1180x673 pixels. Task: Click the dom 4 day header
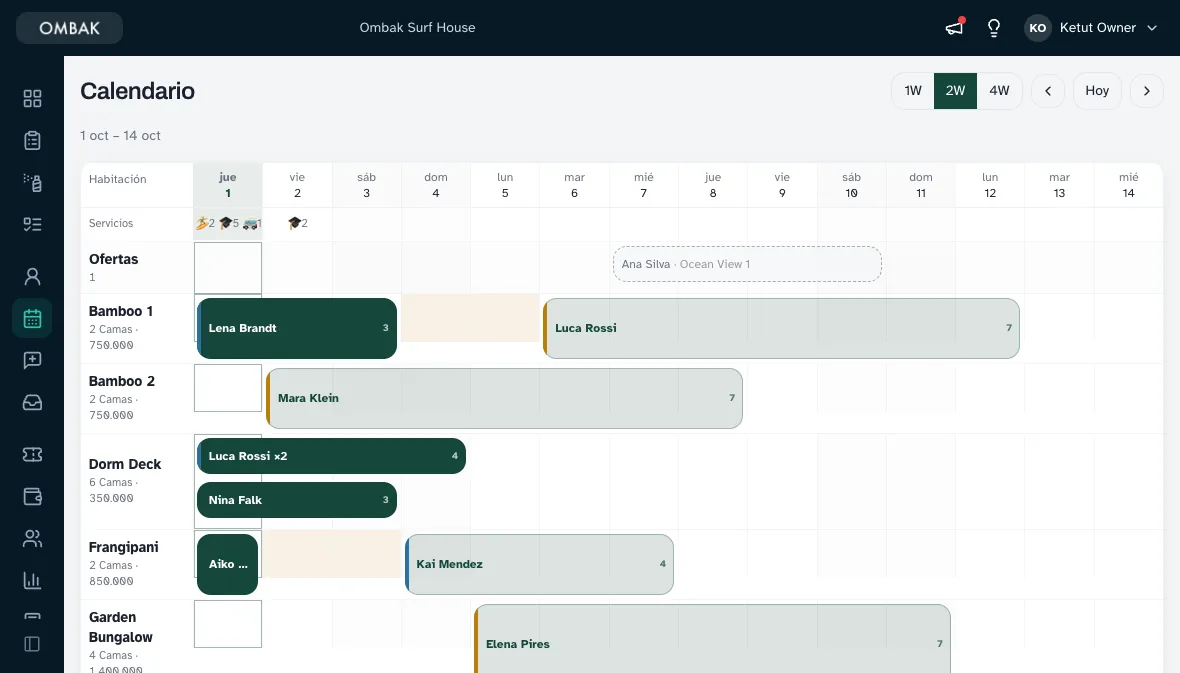tap(436, 185)
